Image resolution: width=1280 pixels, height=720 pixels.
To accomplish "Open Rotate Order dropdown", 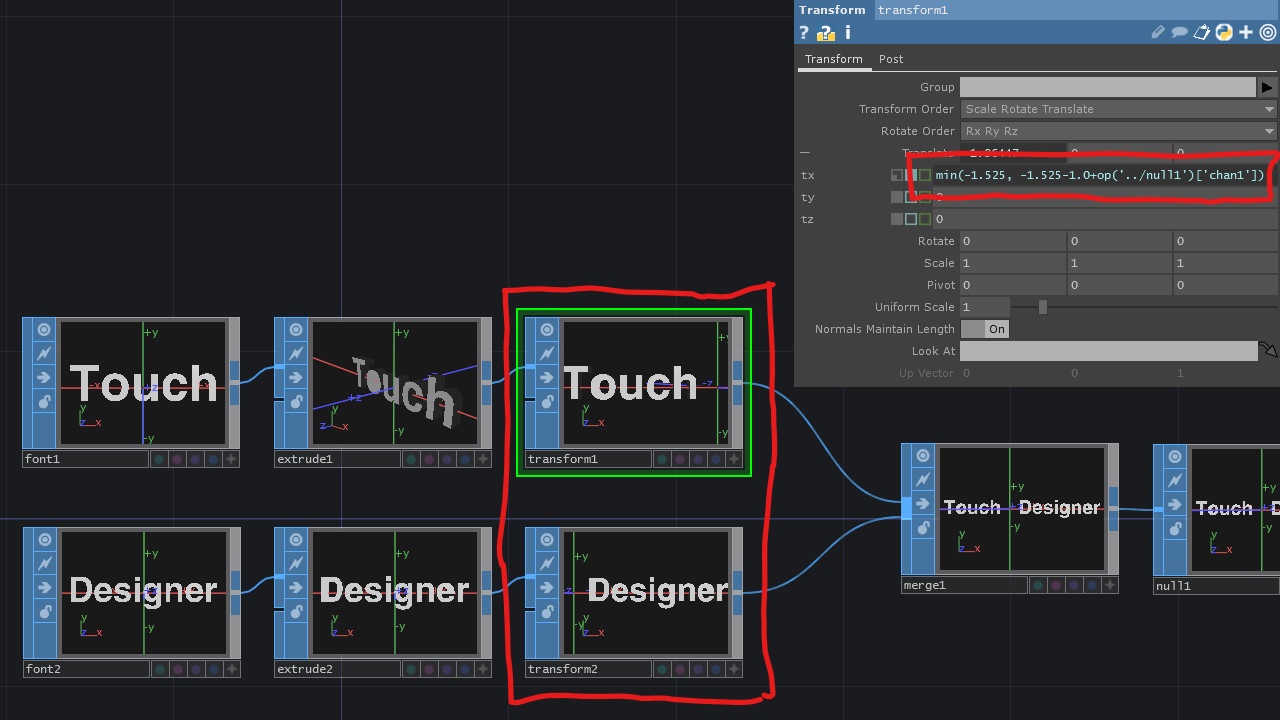I will coord(1118,131).
